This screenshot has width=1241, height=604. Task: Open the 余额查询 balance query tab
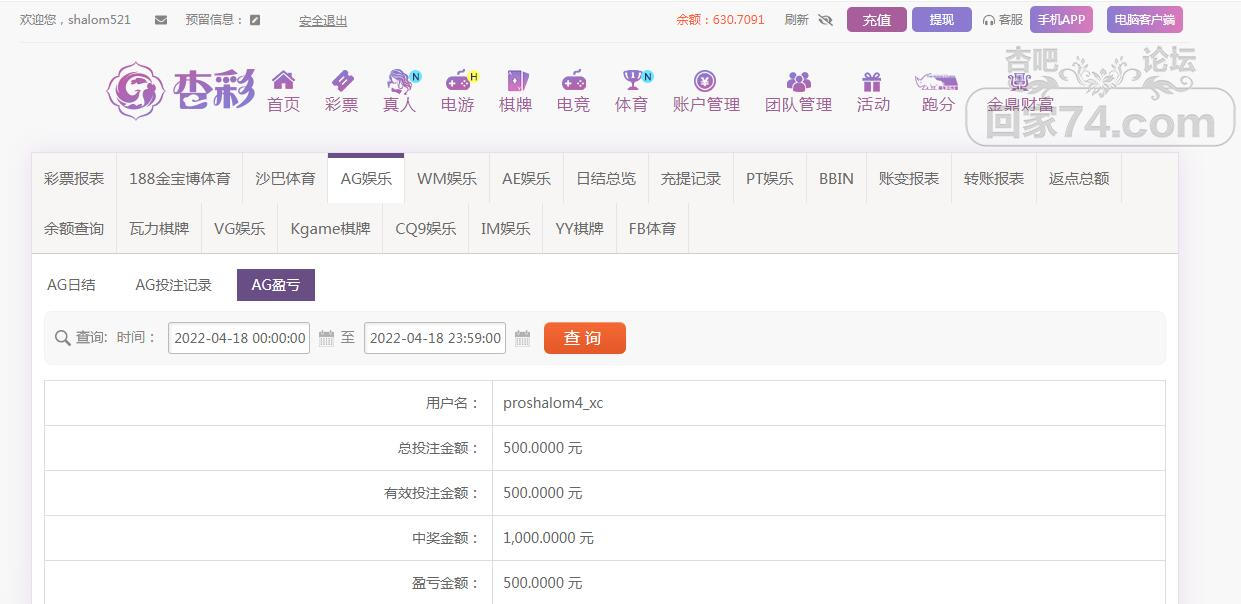coord(74,229)
